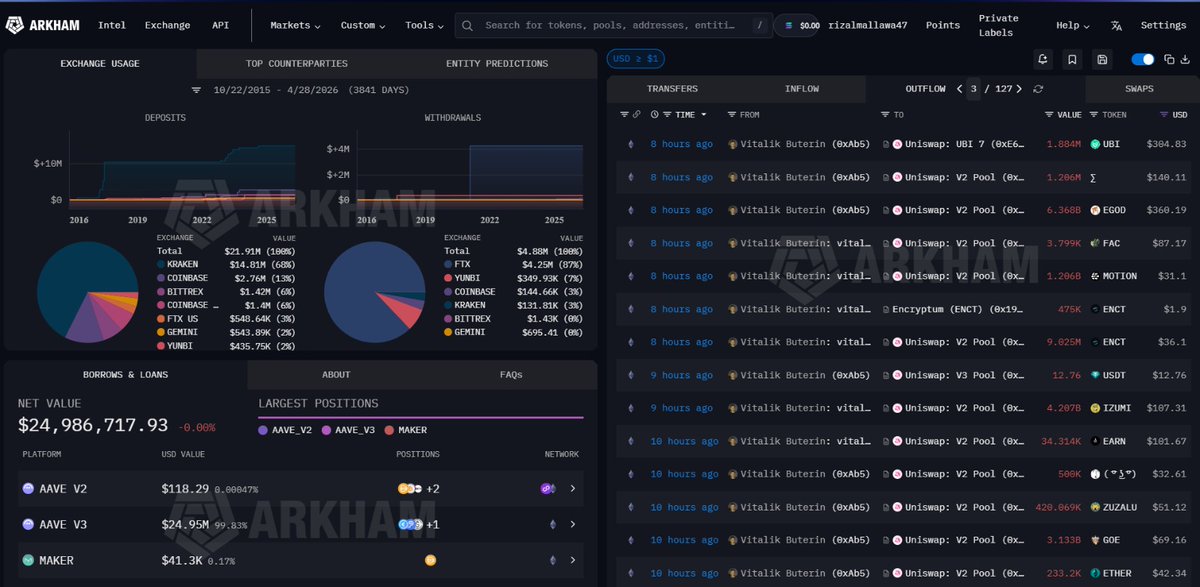
Task: Click the USD ≥ $1 filter chip
Action: point(636,60)
